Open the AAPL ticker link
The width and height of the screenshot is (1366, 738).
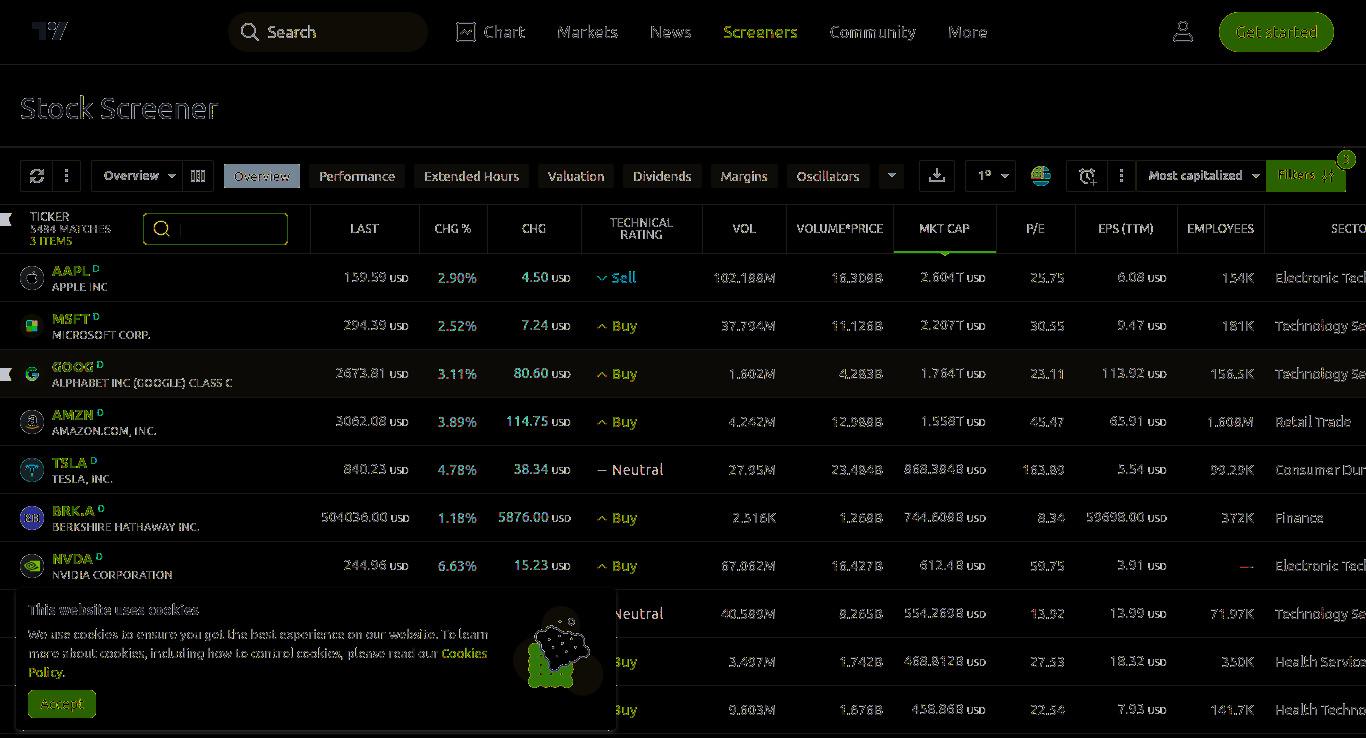[70, 271]
